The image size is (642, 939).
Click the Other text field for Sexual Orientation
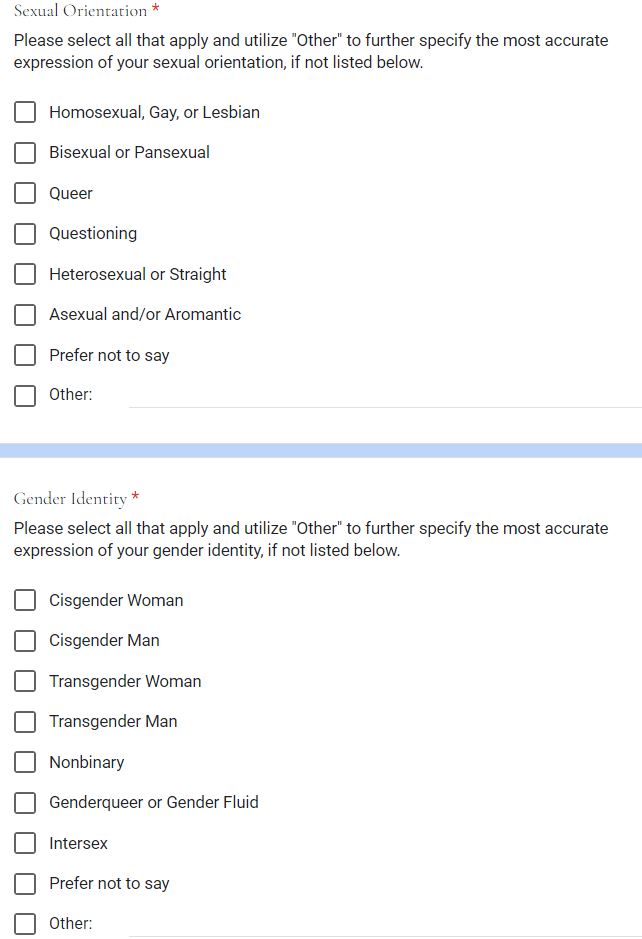(385, 395)
